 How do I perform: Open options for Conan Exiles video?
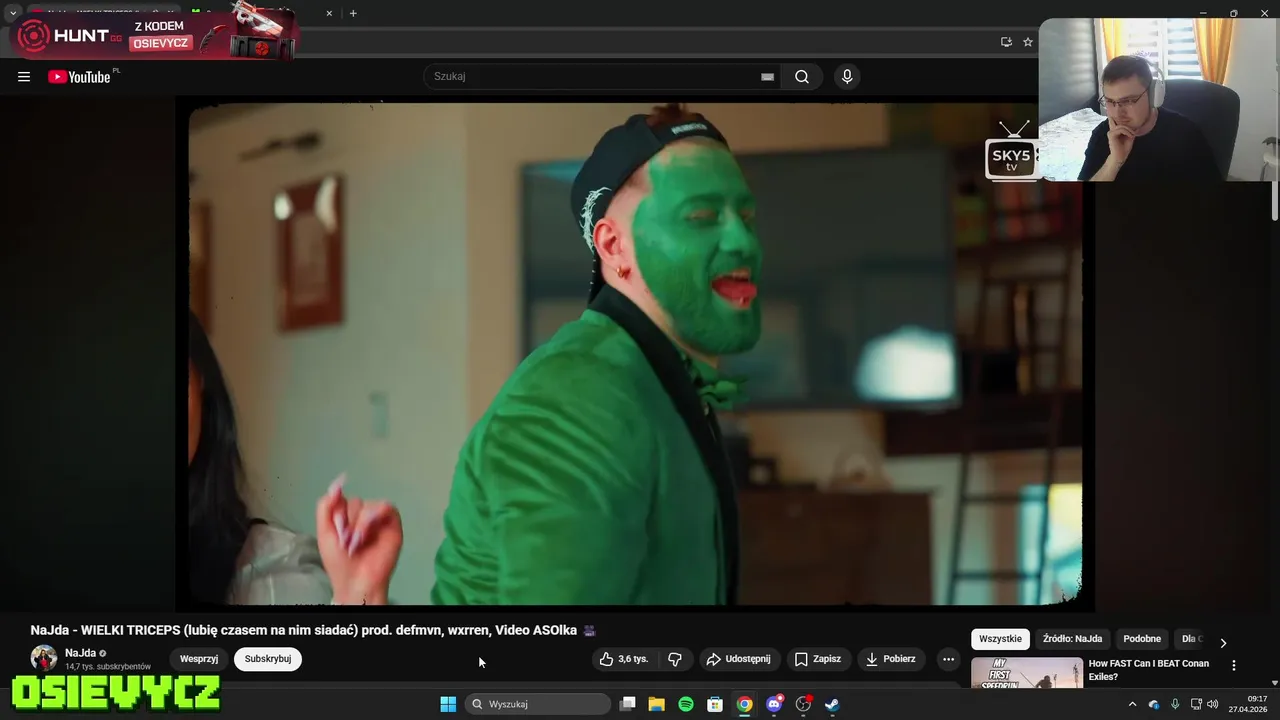[x=1233, y=665]
